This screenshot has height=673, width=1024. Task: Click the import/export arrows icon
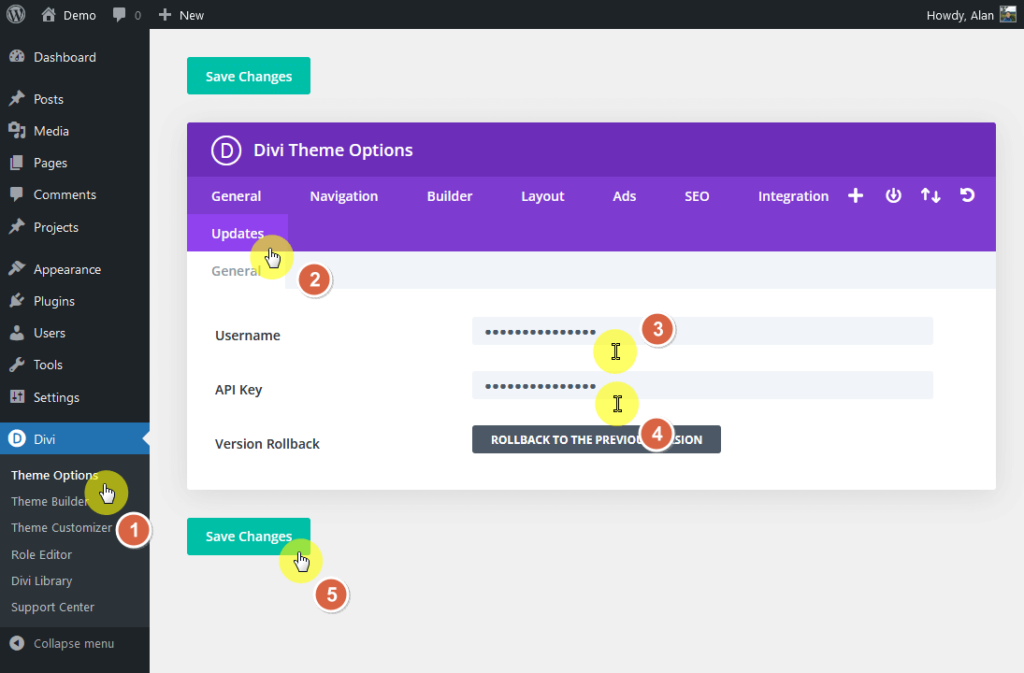pyautogui.click(x=930, y=195)
